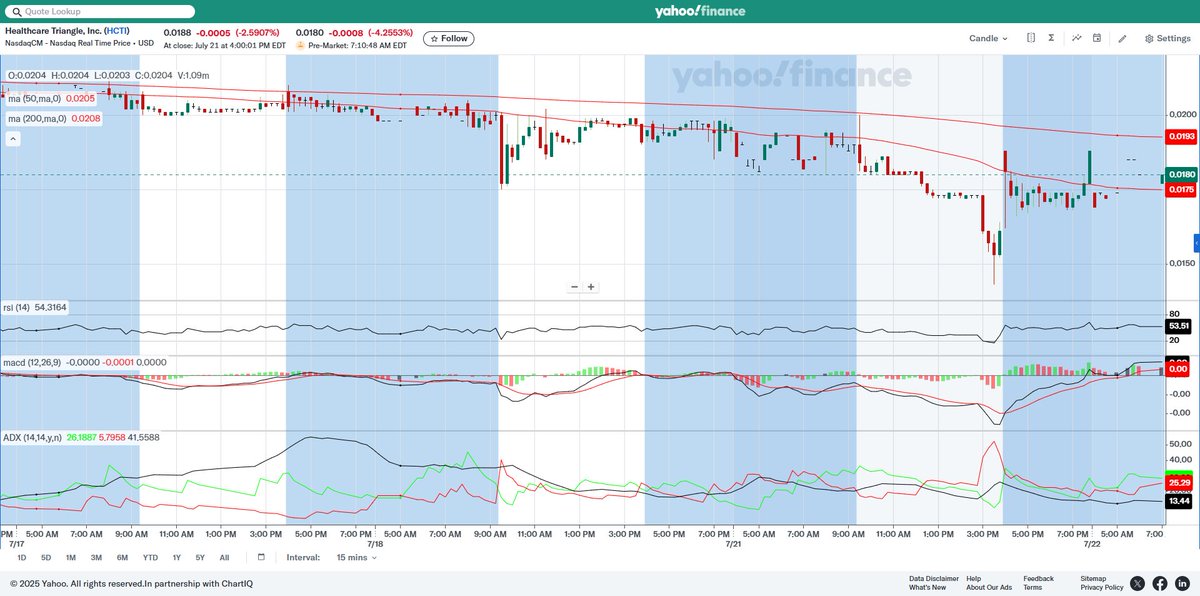Click the Settings gear icon
This screenshot has width=1200, height=596.
pyautogui.click(x=1149, y=38)
